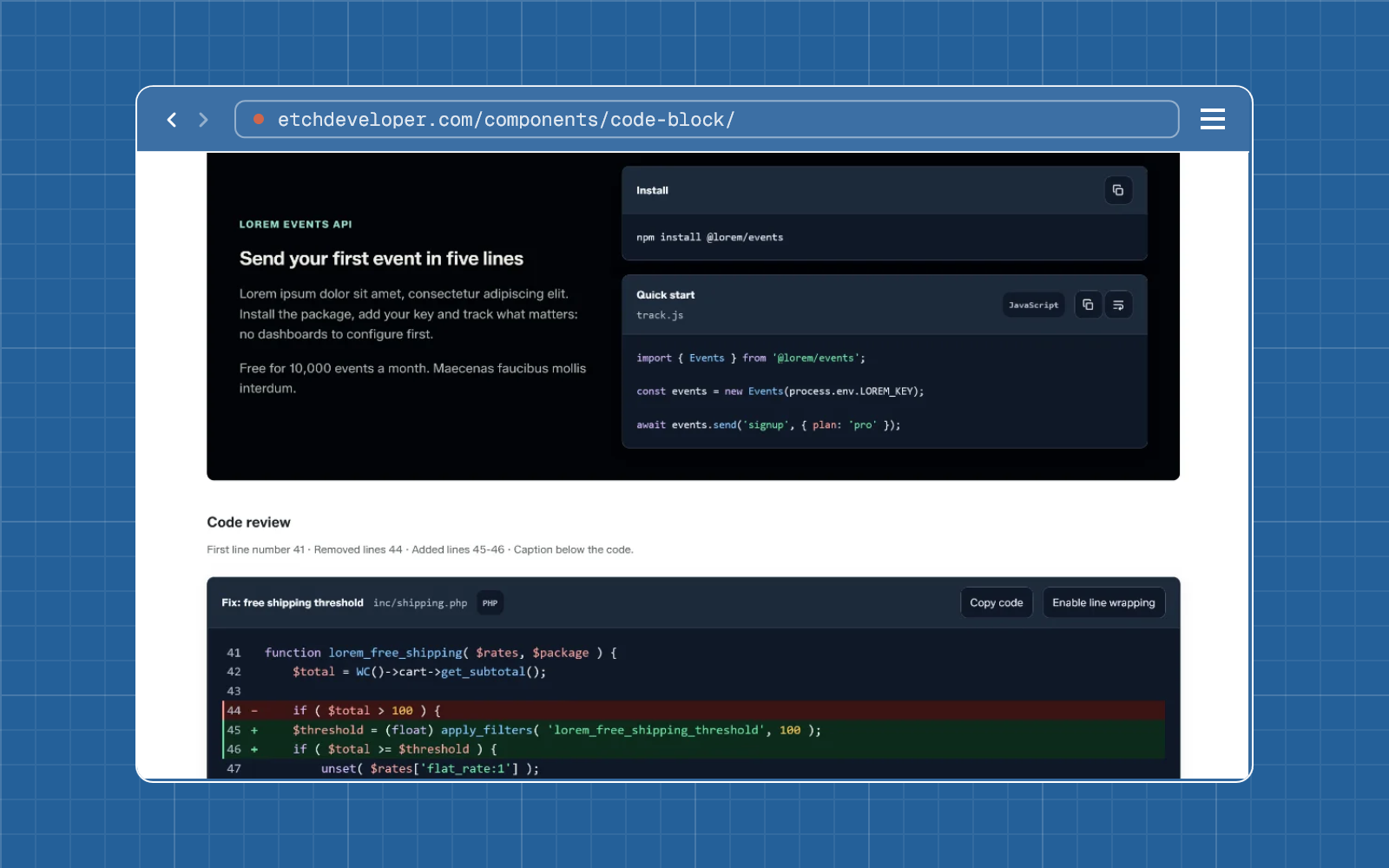Image resolution: width=1389 pixels, height=868 pixels.
Task: Toggle line wrapping icon in the Quick start block
Action: click(1118, 305)
